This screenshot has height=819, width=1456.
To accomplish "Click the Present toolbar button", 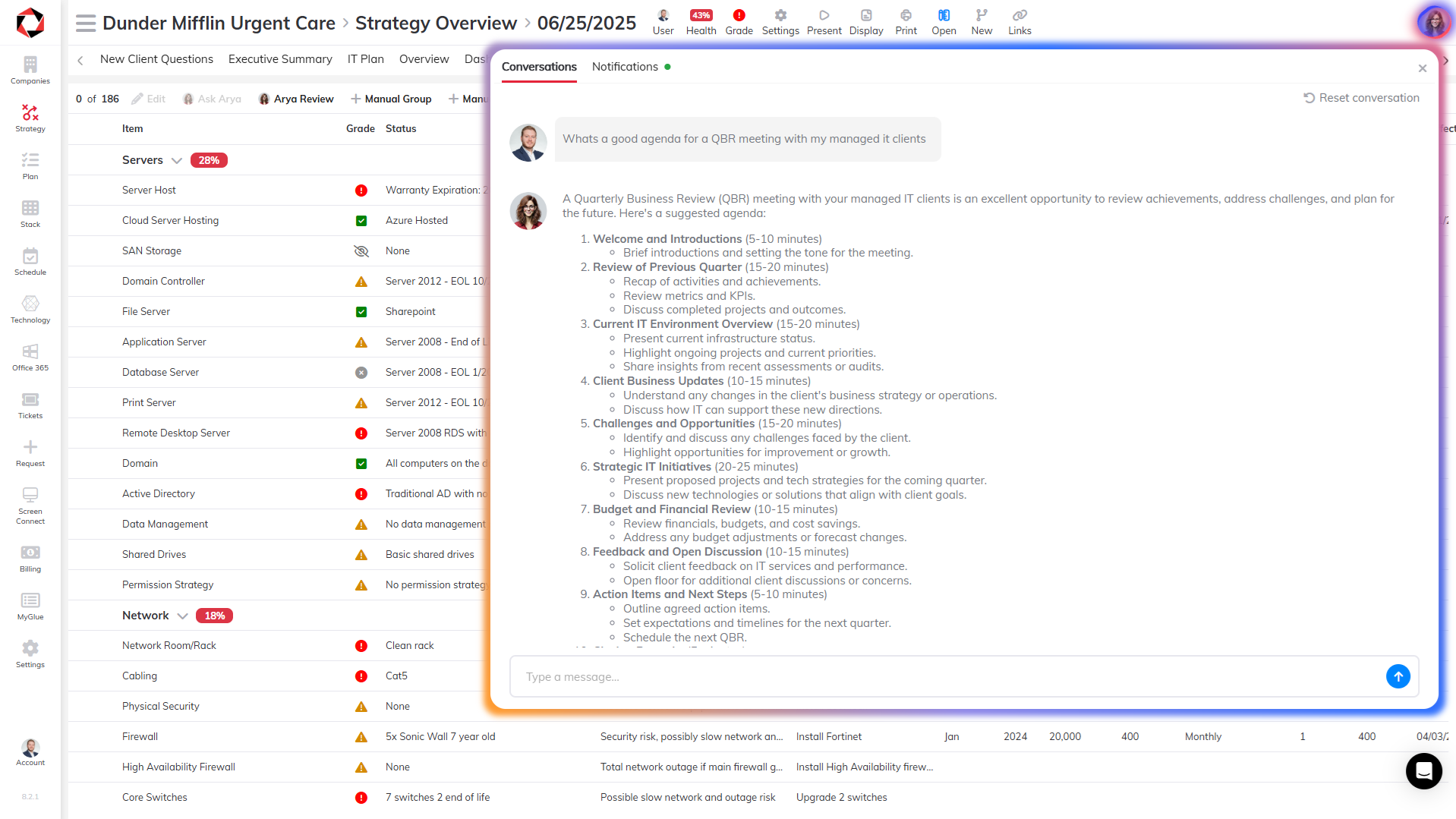I will coord(824,22).
